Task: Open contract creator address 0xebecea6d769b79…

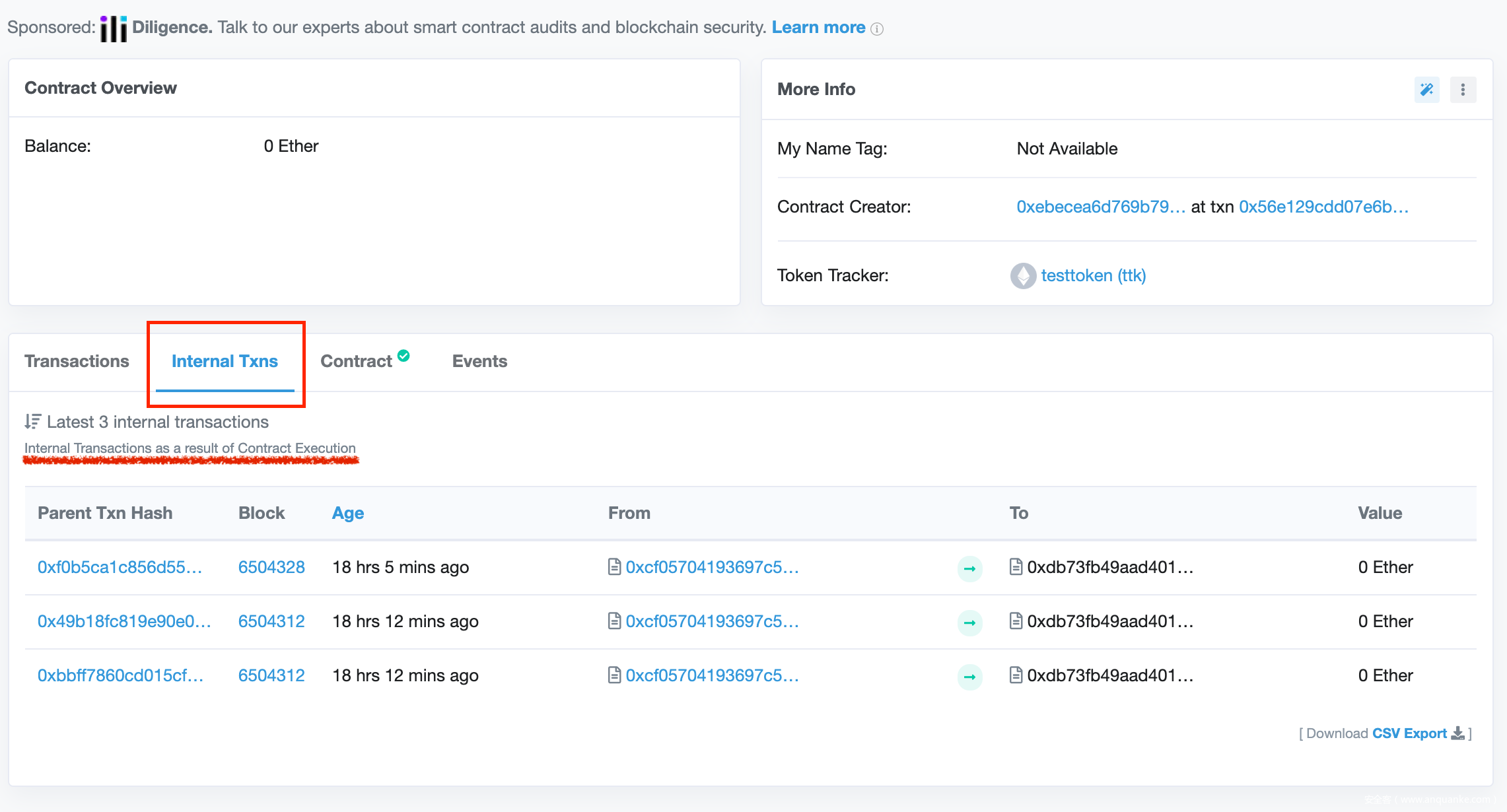Action: coord(1100,207)
